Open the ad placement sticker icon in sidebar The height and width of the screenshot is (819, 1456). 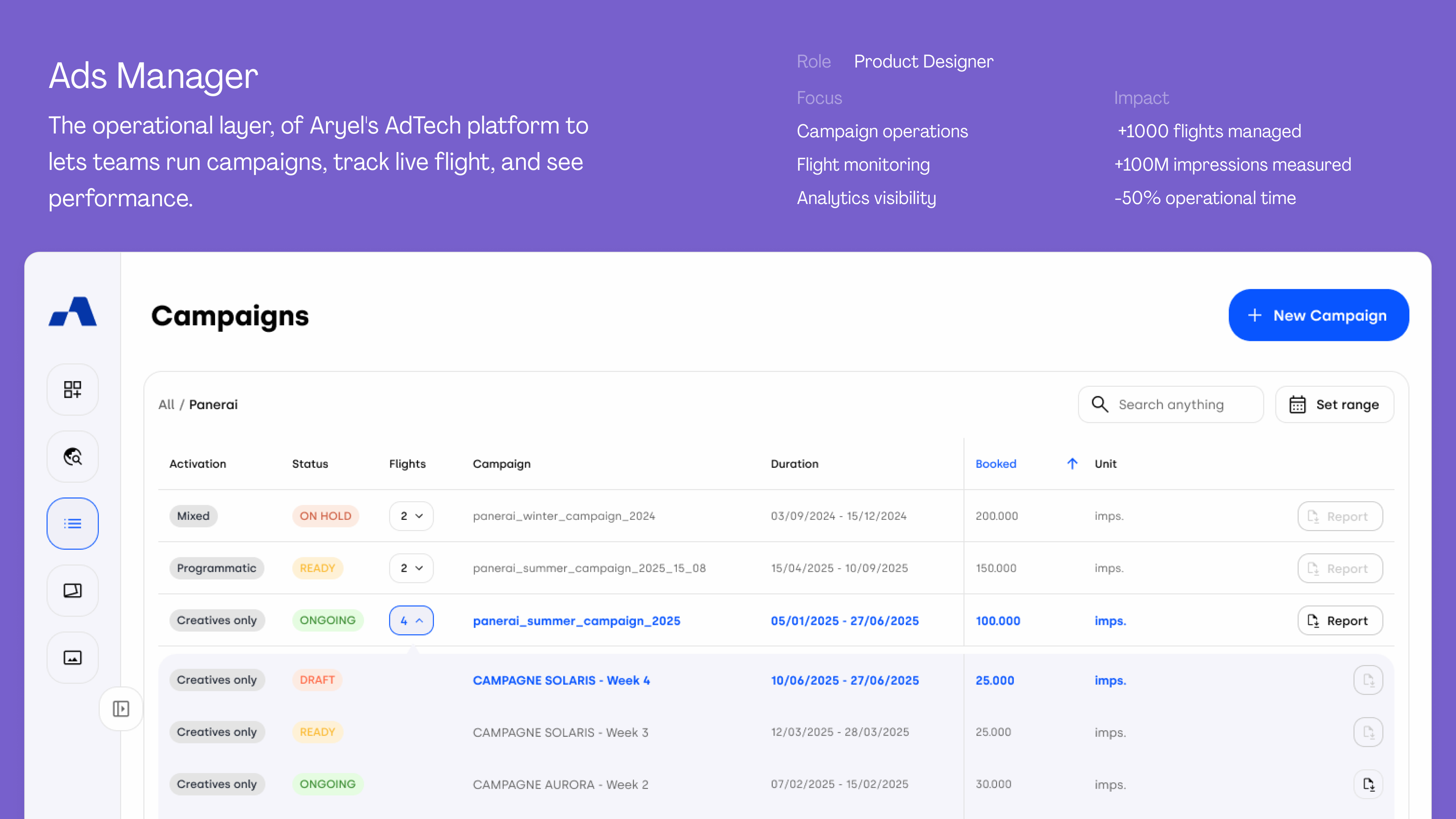pos(72,590)
